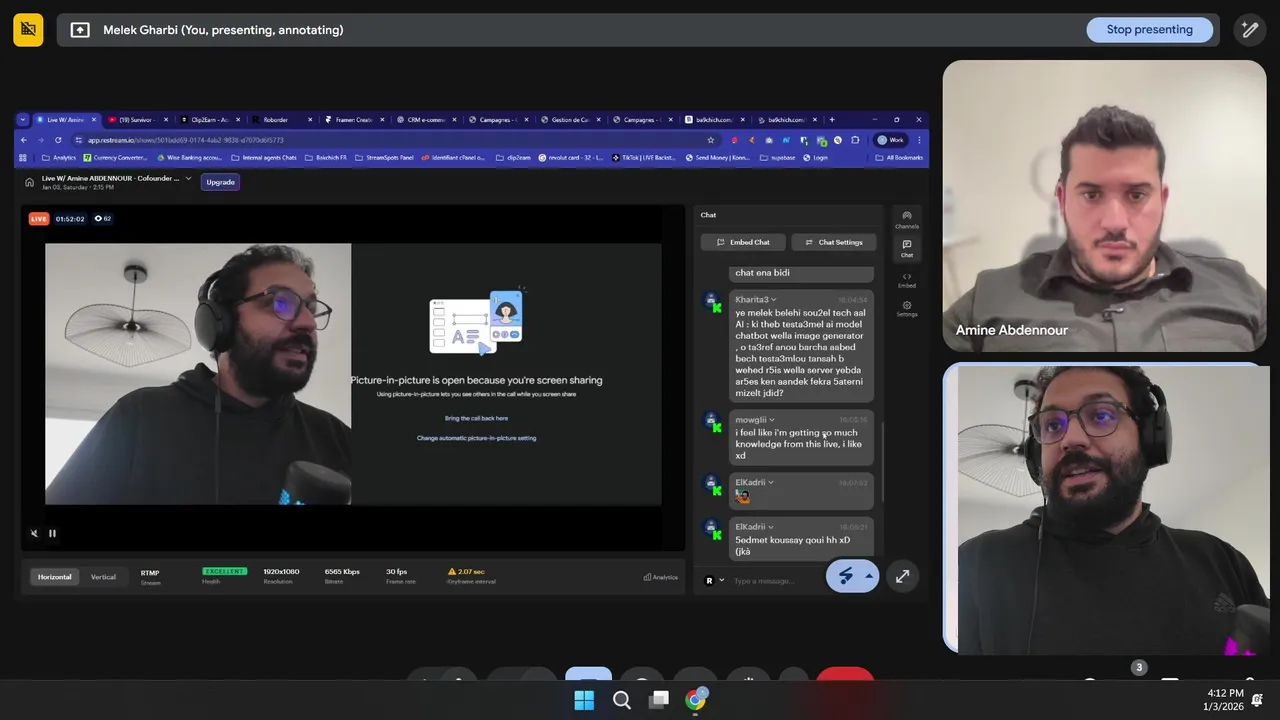
Task: Click the Chat Settings button
Action: click(834, 242)
